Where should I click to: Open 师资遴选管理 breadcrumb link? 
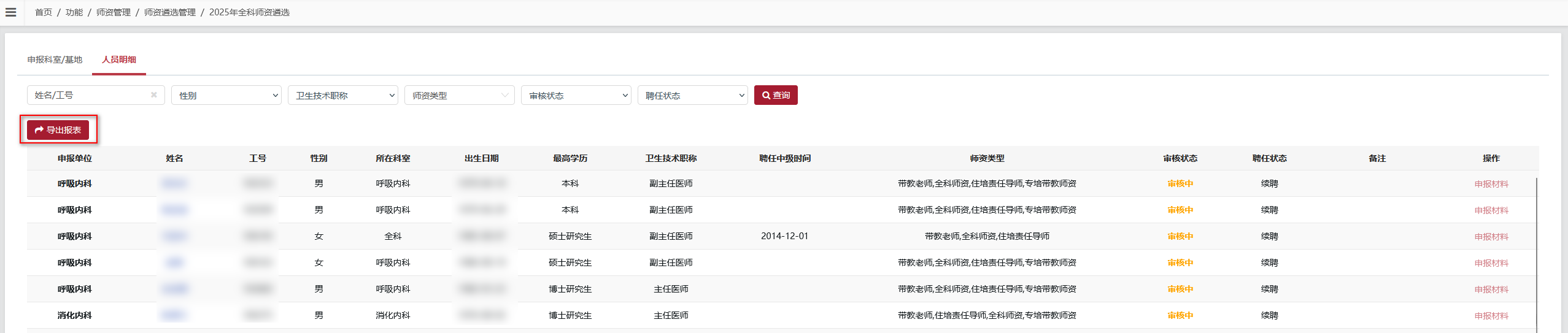coord(170,12)
